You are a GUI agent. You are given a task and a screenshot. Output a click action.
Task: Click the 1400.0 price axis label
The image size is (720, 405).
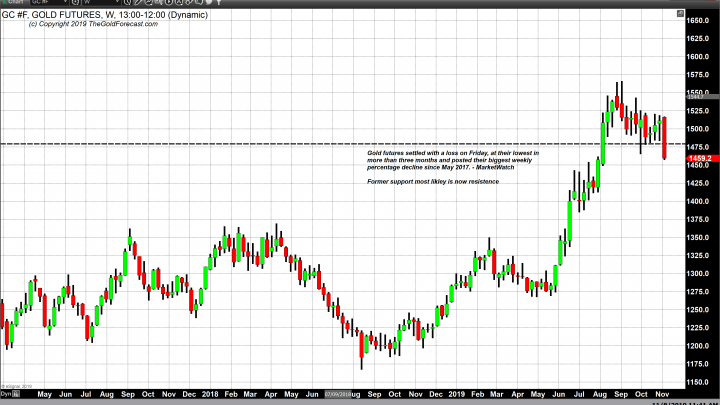click(698, 201)
